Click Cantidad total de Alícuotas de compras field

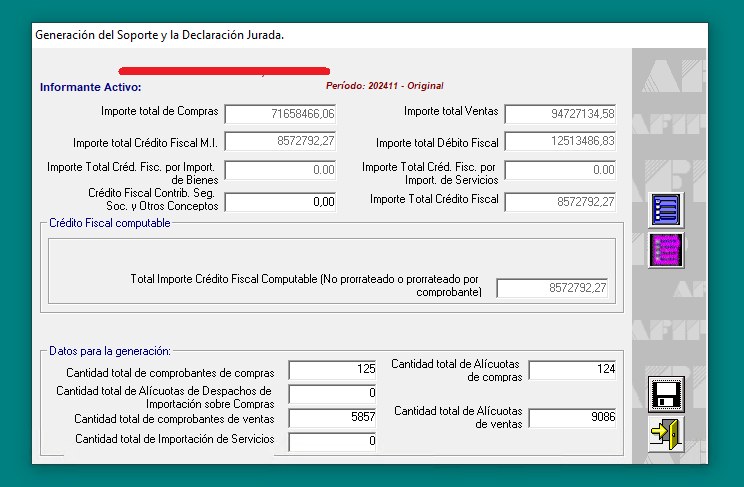click(x=572, y=371)
